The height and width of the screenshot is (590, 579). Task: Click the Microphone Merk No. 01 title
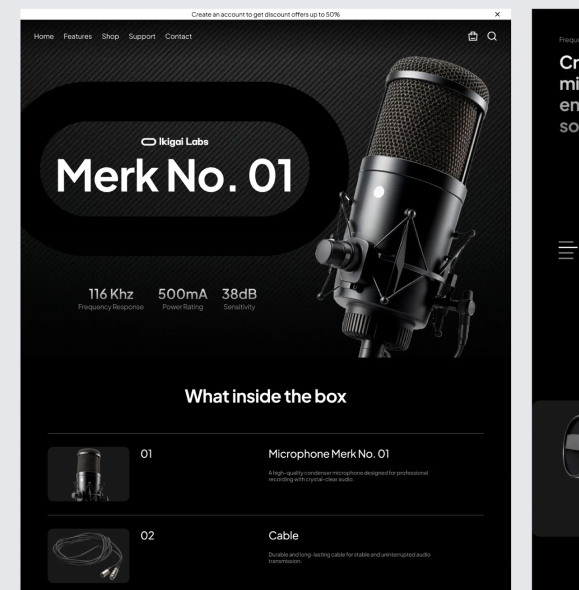click(x=329, y=454)
